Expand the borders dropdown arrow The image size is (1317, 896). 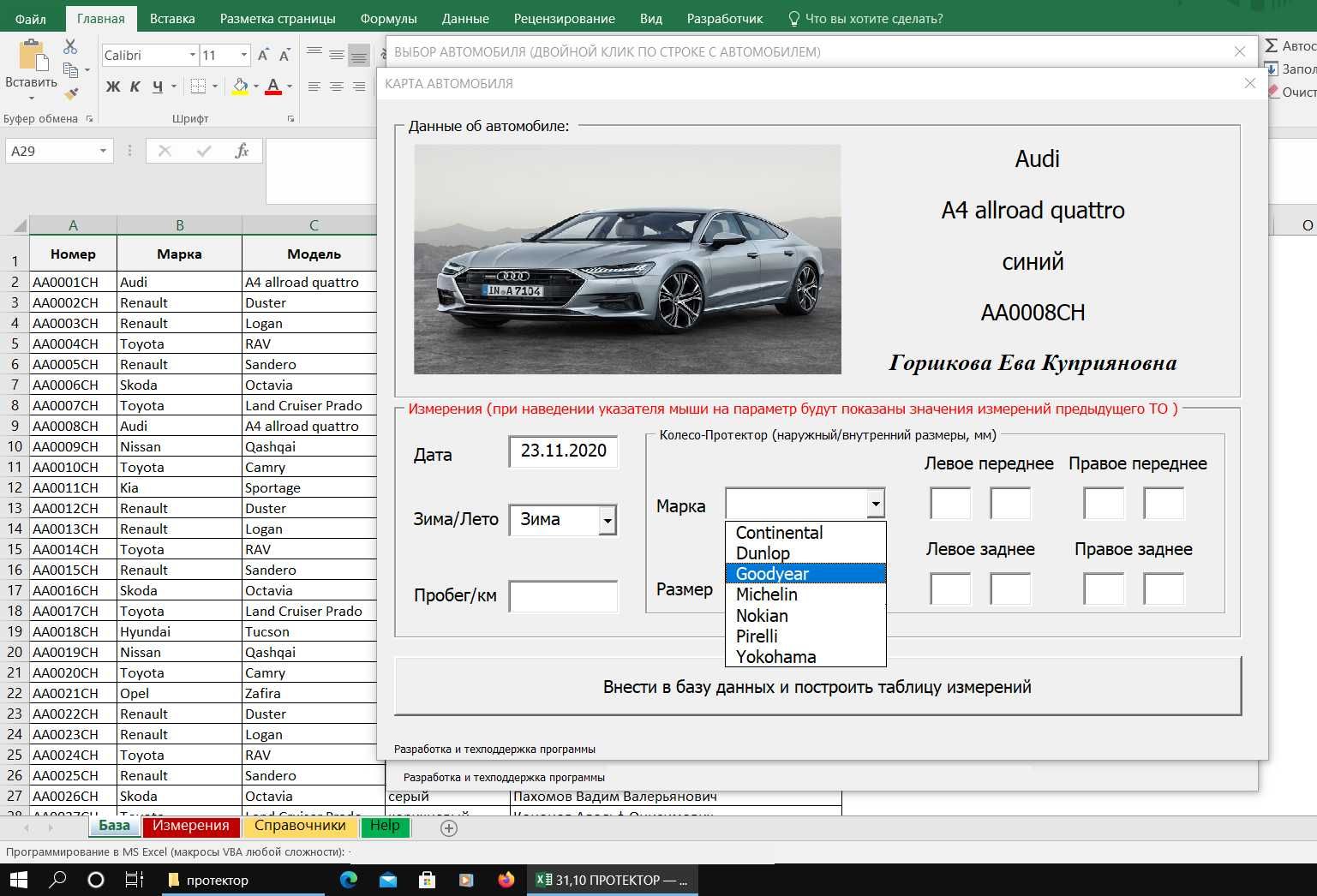tap(214, 87)
